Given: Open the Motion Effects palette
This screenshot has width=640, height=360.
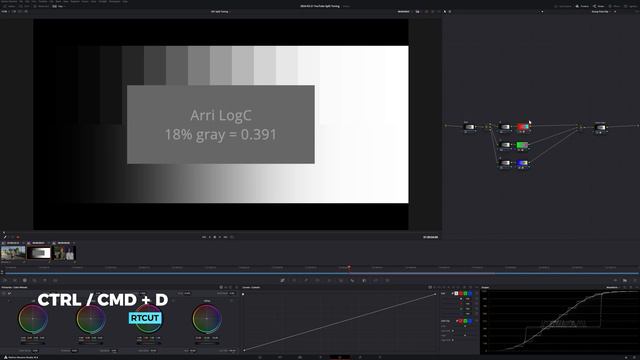Looking at the screenshot, I should [55, 280].
